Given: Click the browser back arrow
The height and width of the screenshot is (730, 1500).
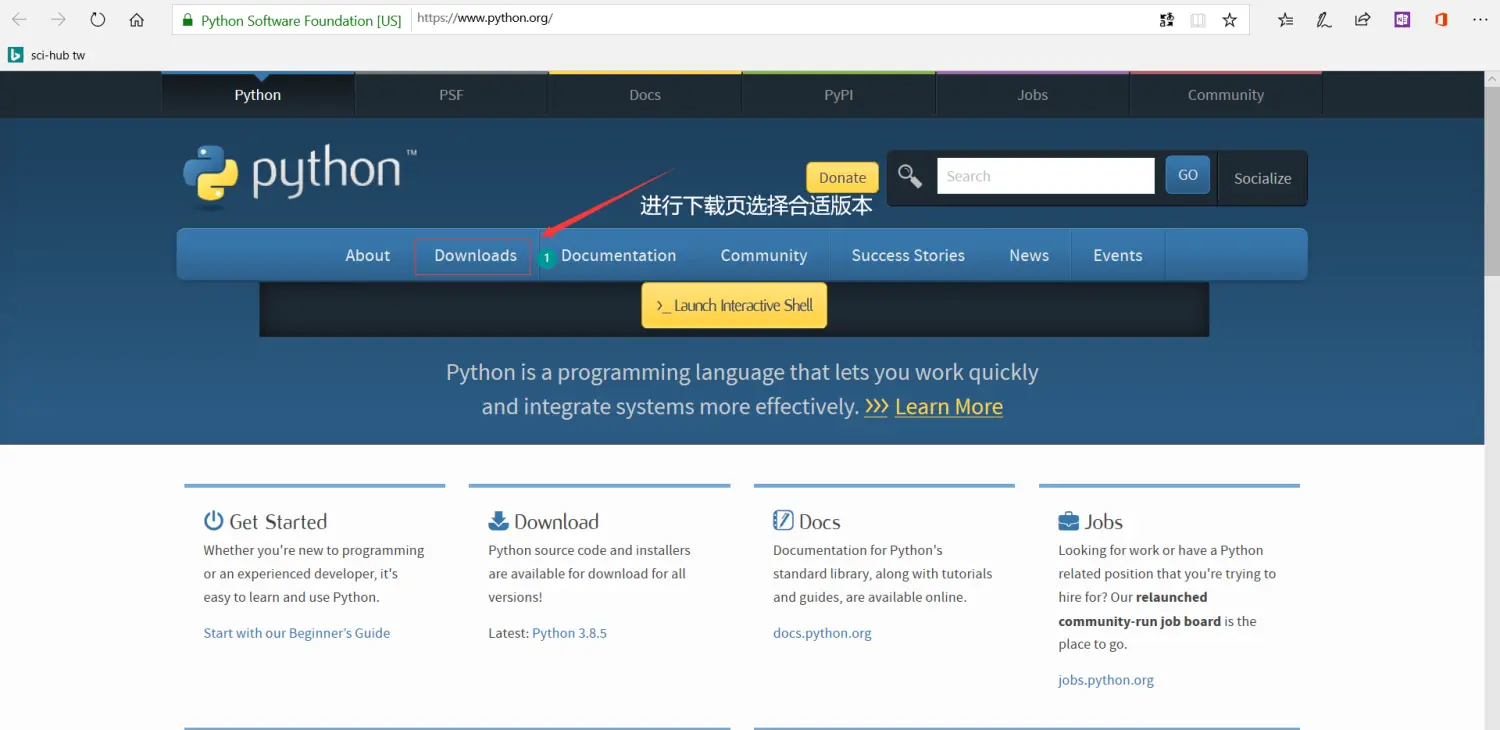Looking at the screenshot, I should 19,20.
